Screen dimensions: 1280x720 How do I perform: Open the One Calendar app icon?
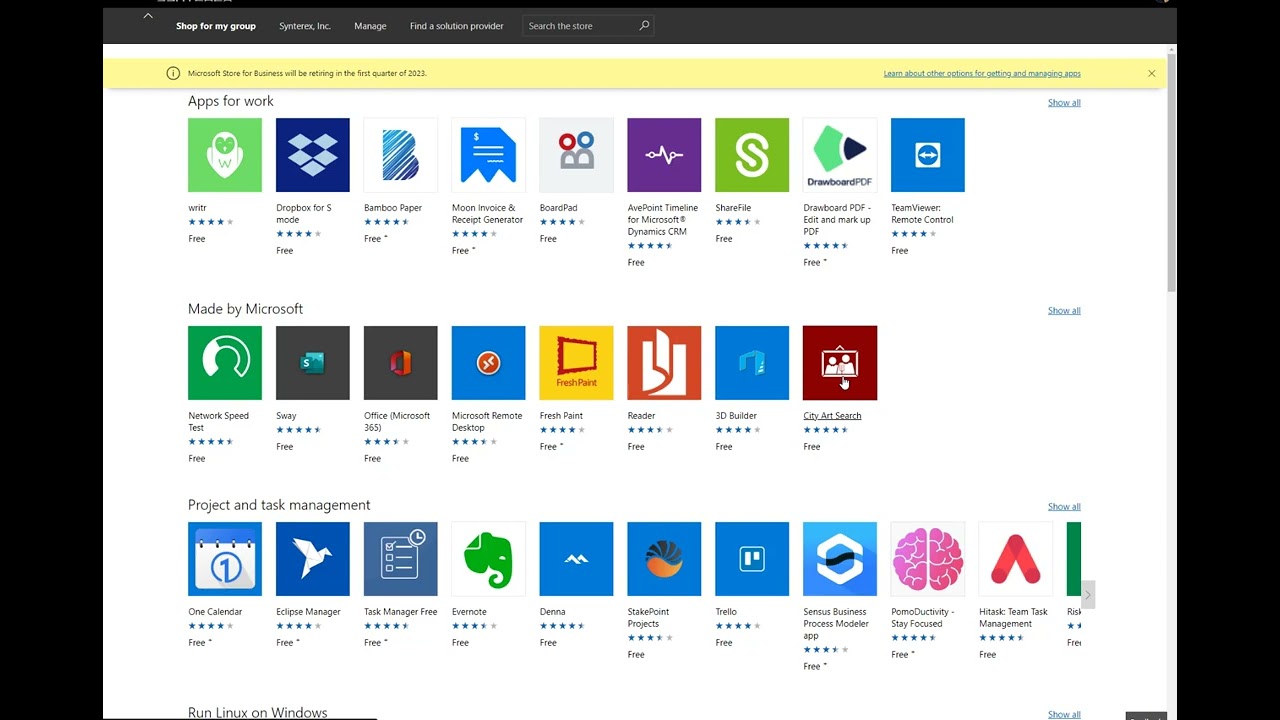click(225, 559)
